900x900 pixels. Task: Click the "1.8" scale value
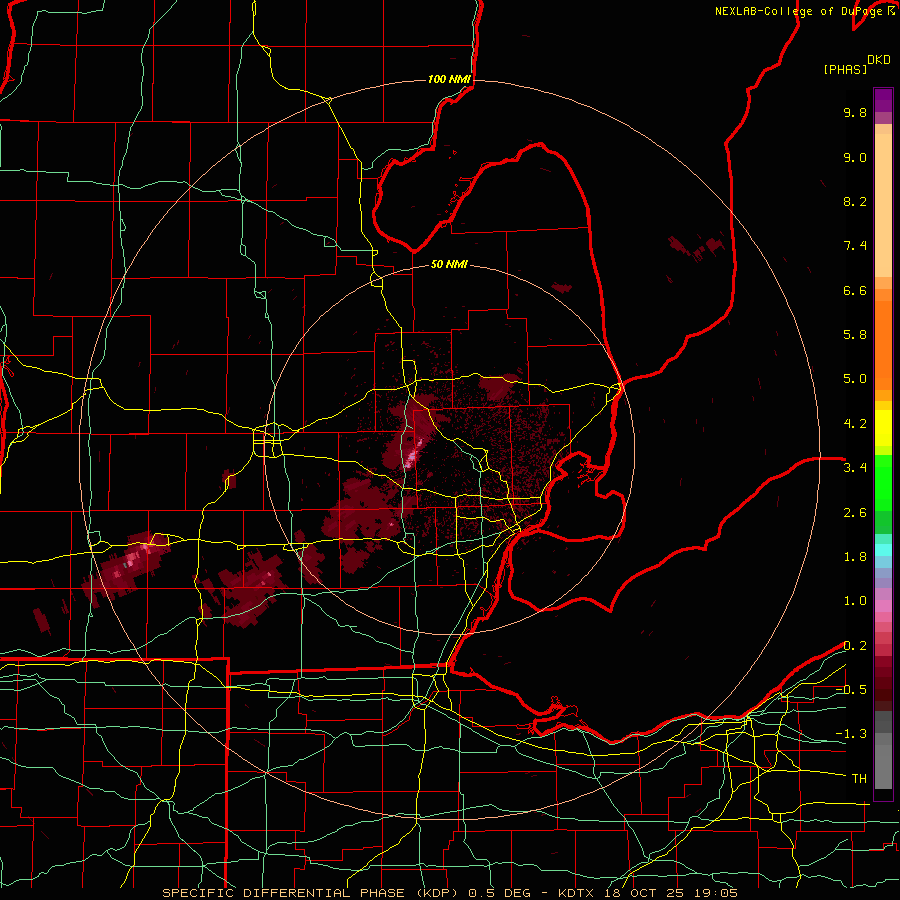tap(855, 557)
